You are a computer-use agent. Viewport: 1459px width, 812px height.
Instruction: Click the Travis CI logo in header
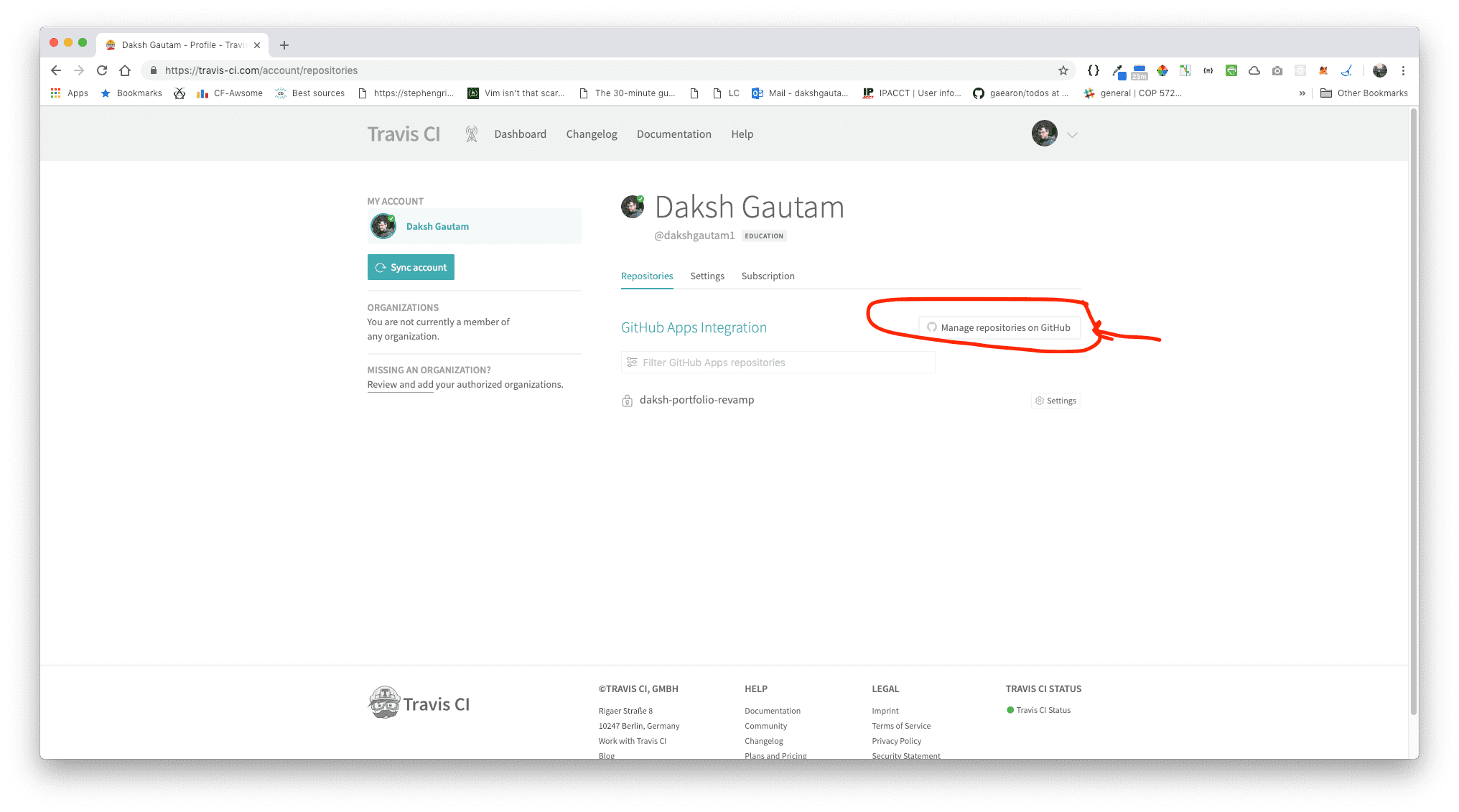(x=404, y=134)
